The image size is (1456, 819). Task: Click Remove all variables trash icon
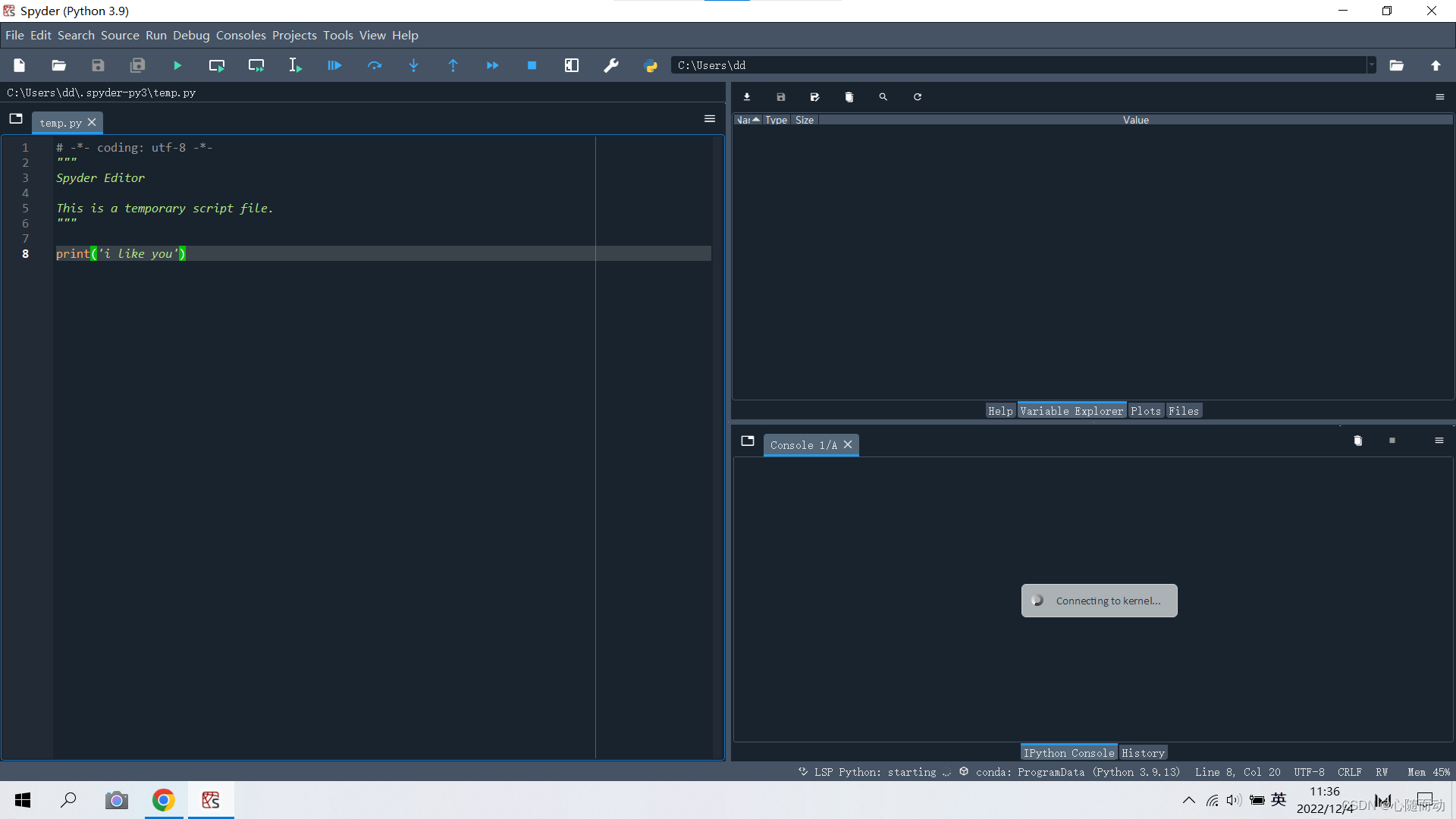tap(849, 97)
